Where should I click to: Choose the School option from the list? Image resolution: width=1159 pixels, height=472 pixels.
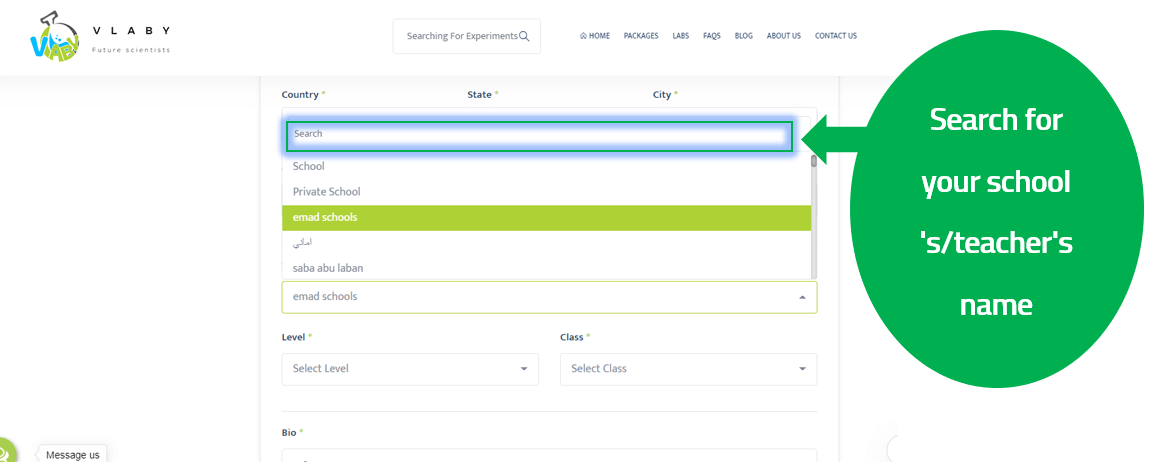[x=309, y=166]
